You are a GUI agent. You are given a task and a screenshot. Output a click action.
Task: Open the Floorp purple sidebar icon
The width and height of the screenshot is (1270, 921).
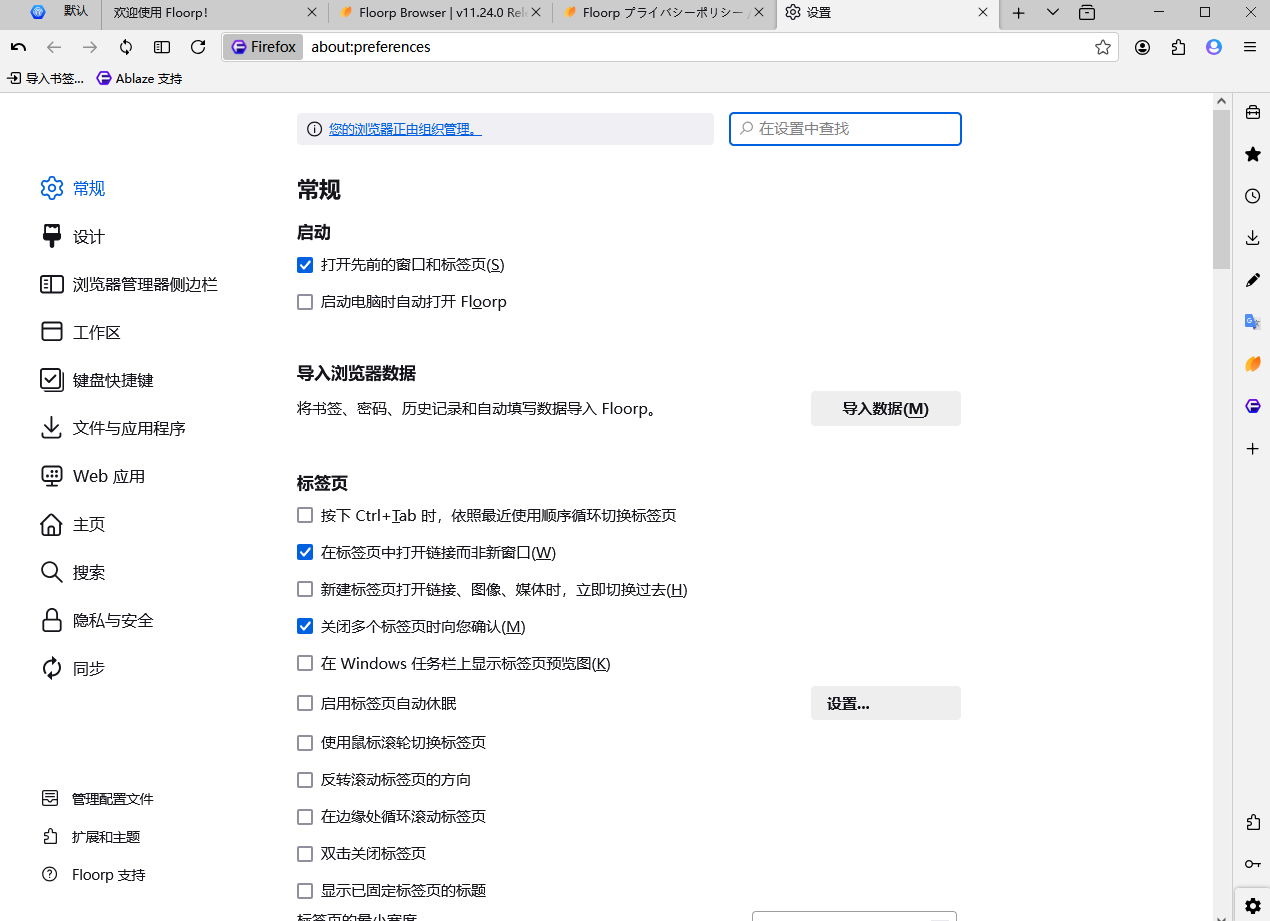pos(1252,406)
